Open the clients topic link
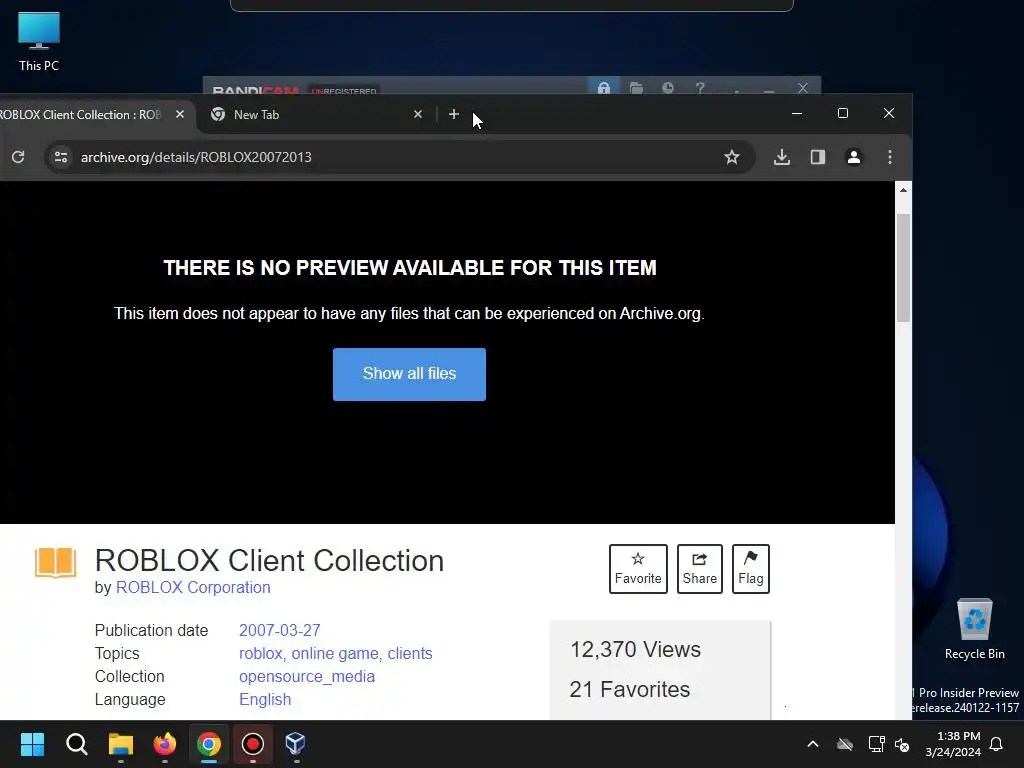The image size is (1024, 768). (x=409, y=654)
